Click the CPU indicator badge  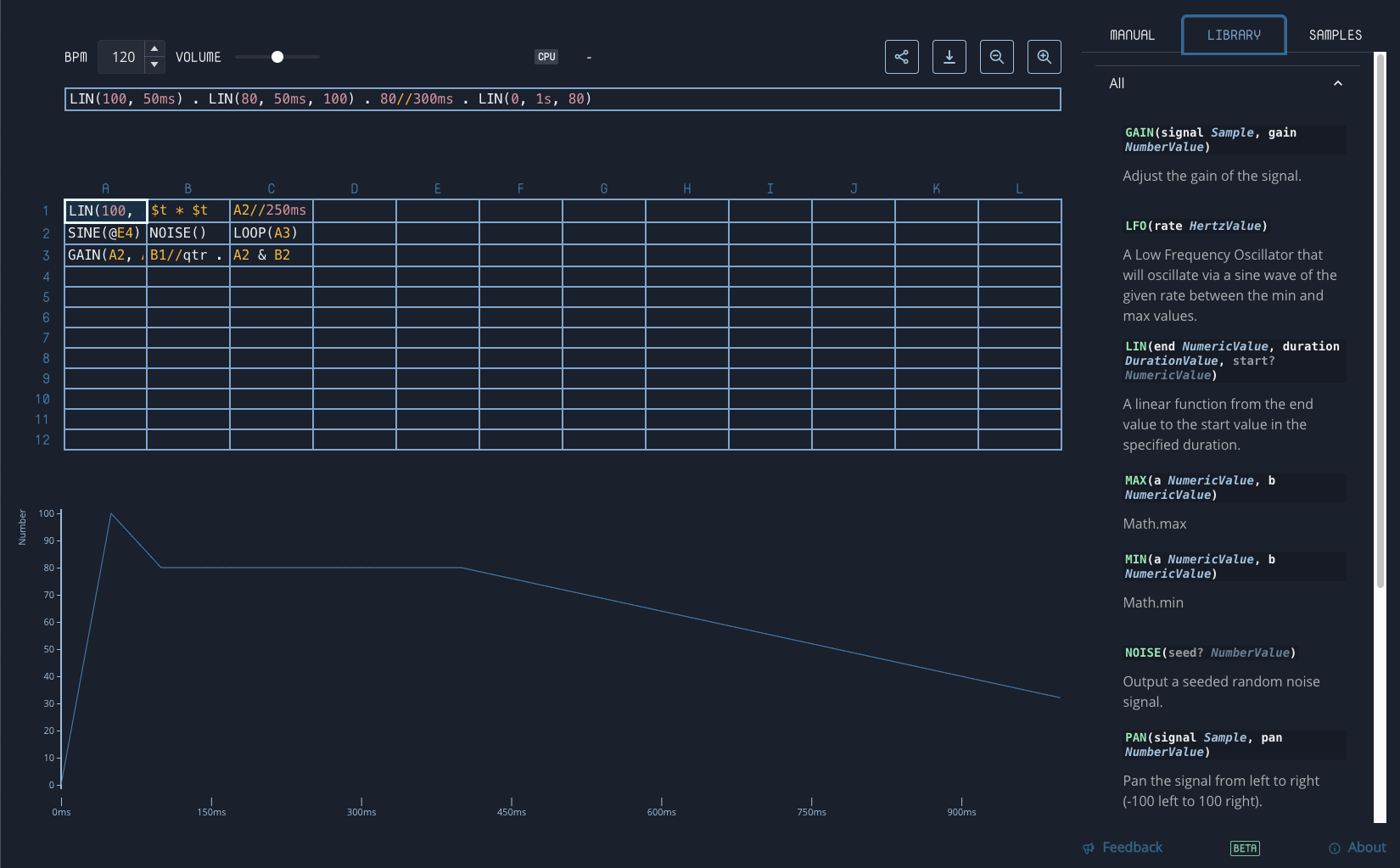(546, 57)
